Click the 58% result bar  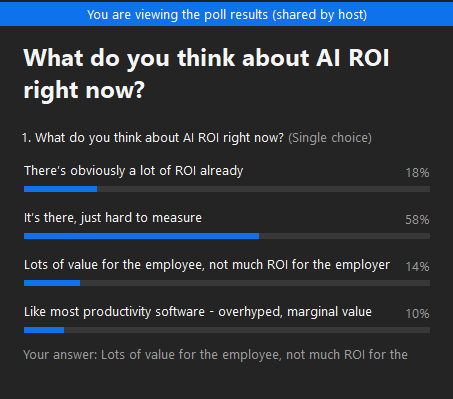[227, 236]
